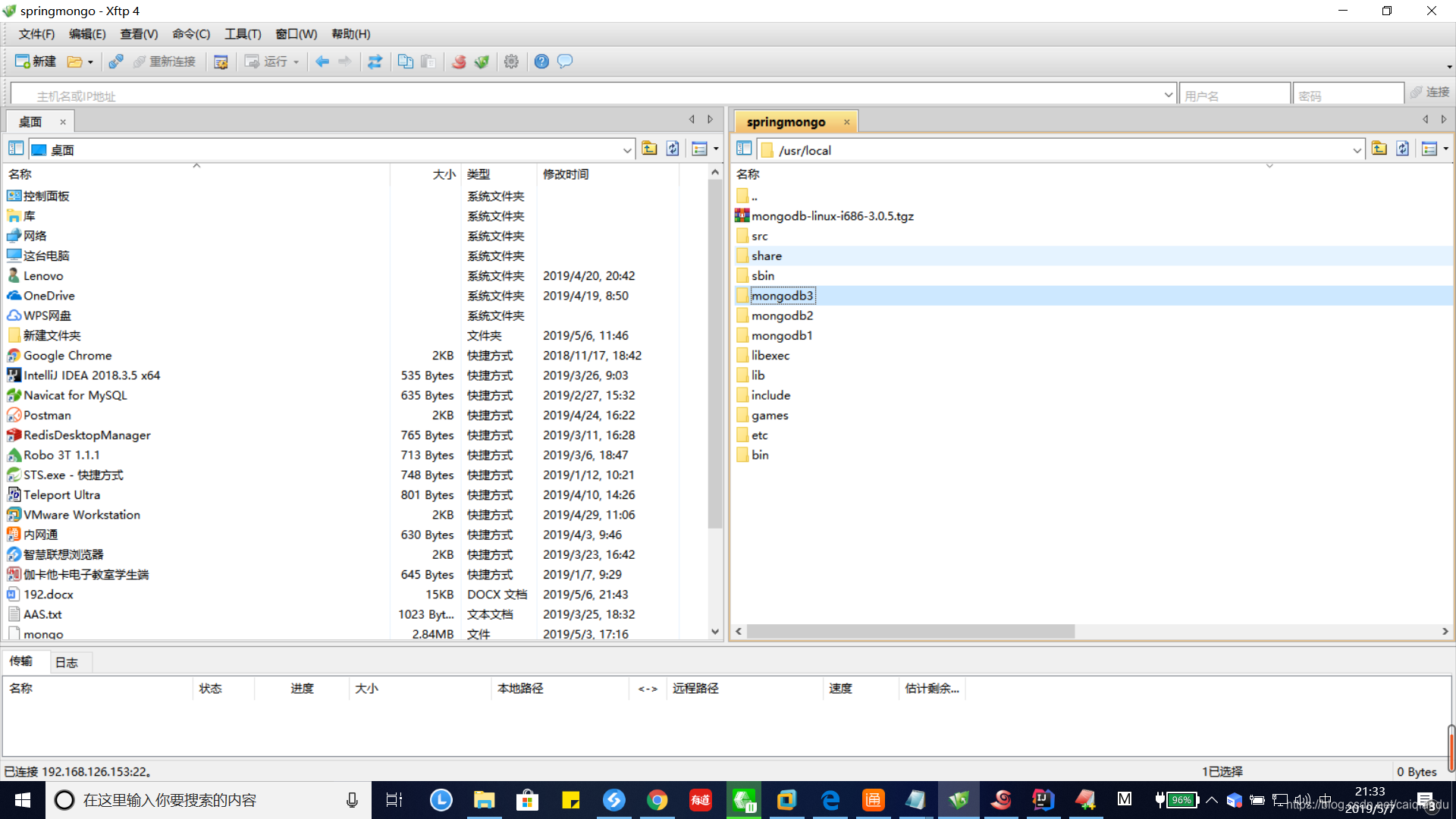
Task: Select the mongodb2 folder in the remote list
Action: [782, 315]
